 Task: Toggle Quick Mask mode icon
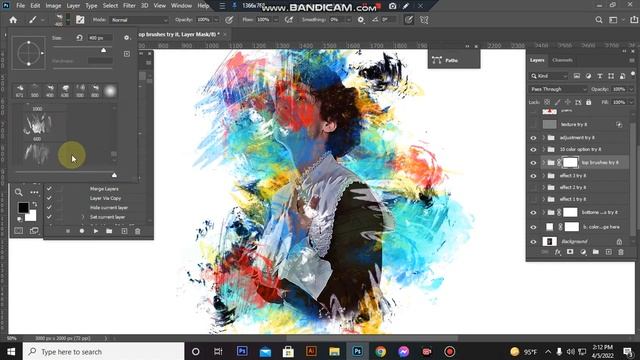[x=19, y=231]
